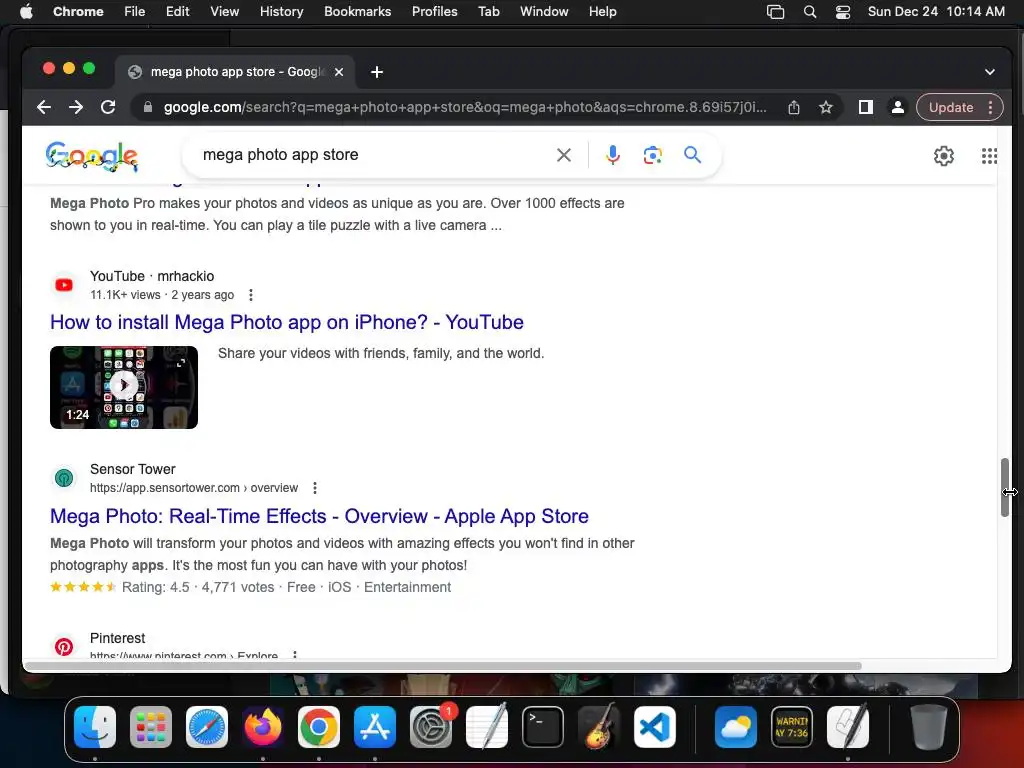
Task: Launch Firefox from the Dock
Action: point(263,727)
